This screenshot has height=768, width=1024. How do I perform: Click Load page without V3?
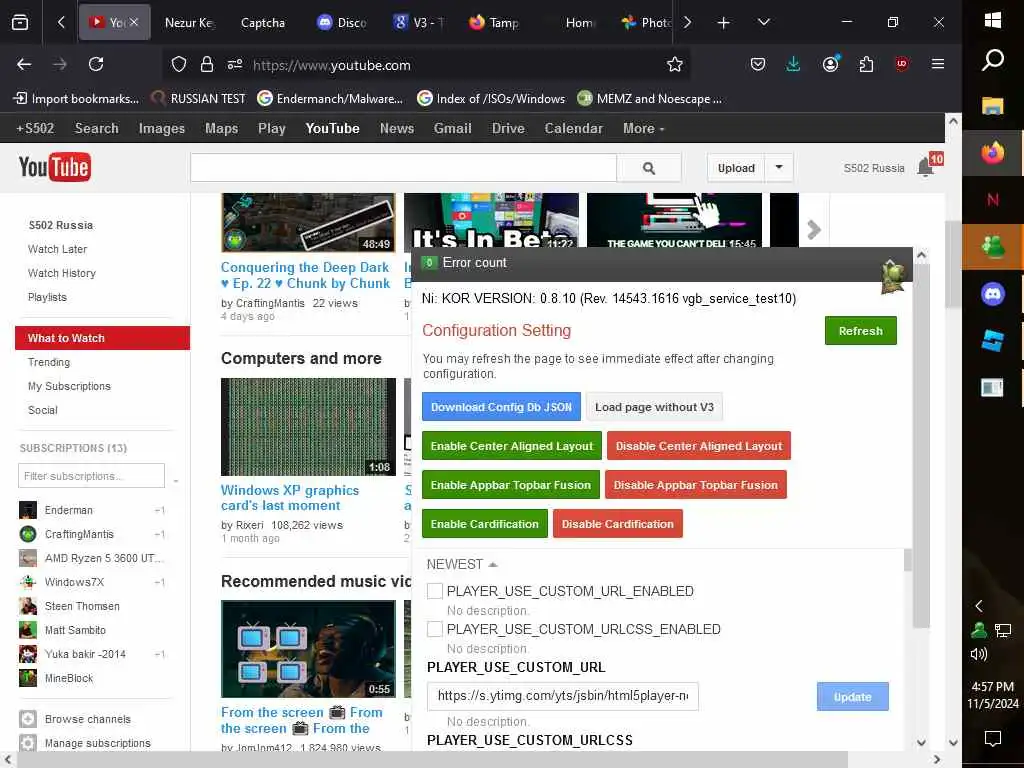click(x=654, y=408)
